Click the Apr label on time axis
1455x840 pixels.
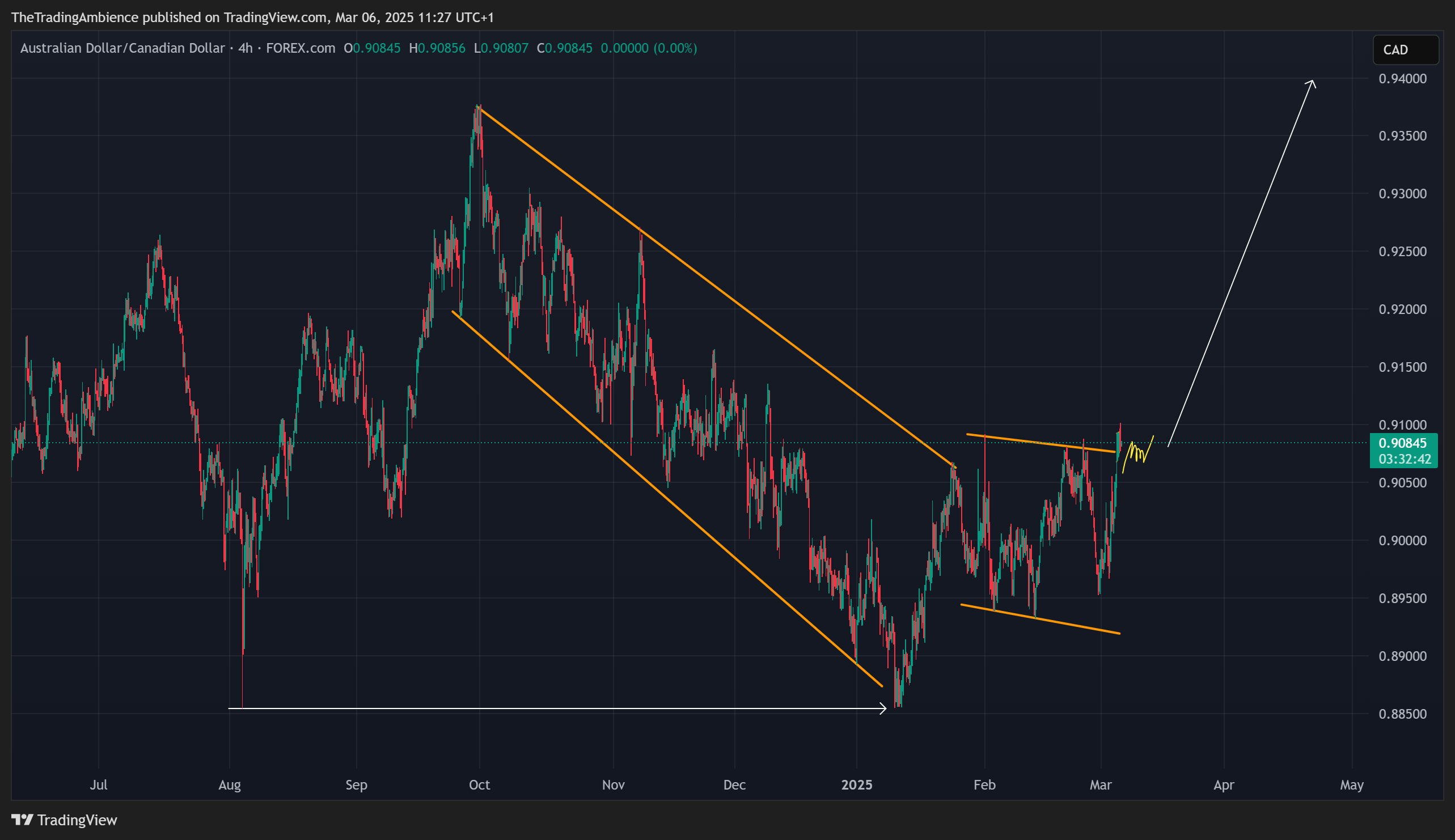(1224, 784)
